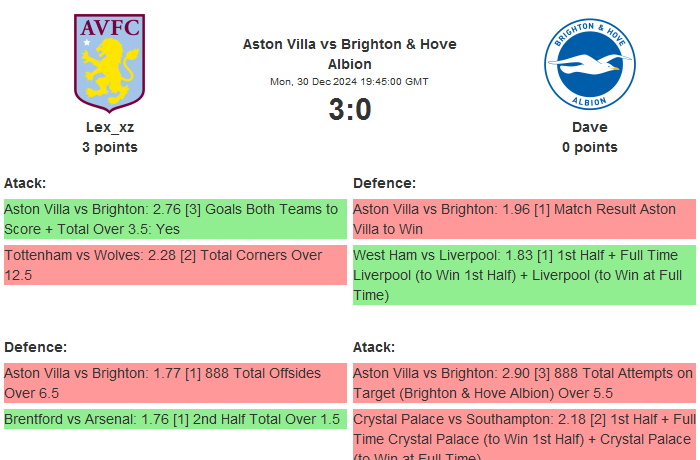Click the Aston Villa AVFC crest
Screen dimensions: 700x460
pyautogui.click(x=110, y=62)
